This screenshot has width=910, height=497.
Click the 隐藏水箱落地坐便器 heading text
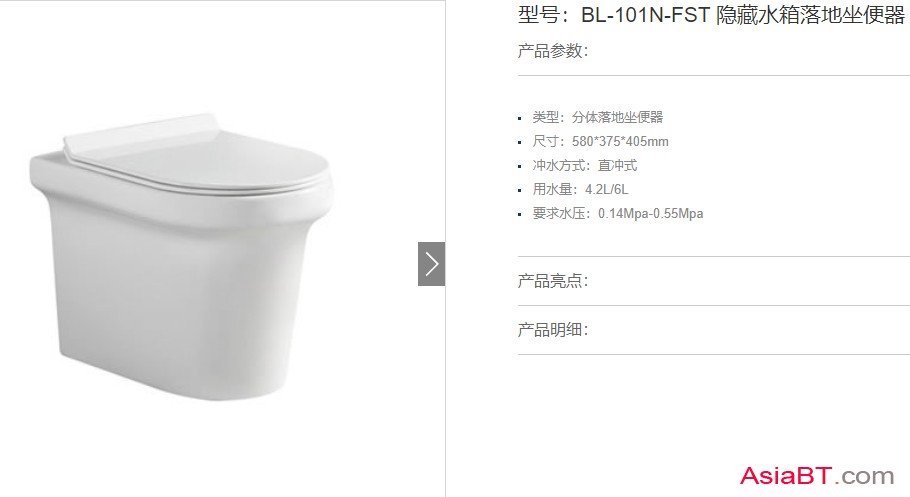coord(811,15)
